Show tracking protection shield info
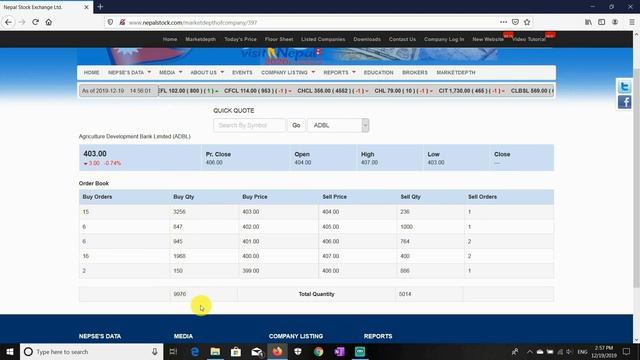 110,22
